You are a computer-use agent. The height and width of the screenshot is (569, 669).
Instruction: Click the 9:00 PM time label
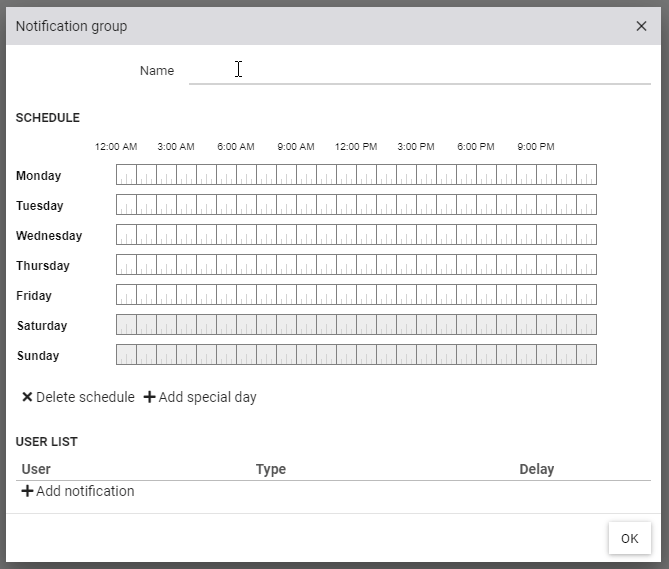click(536, 147)
